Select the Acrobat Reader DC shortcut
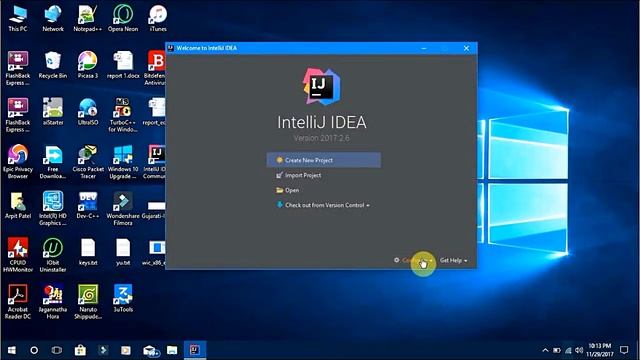Screen dimensions: 640x360 18,302
